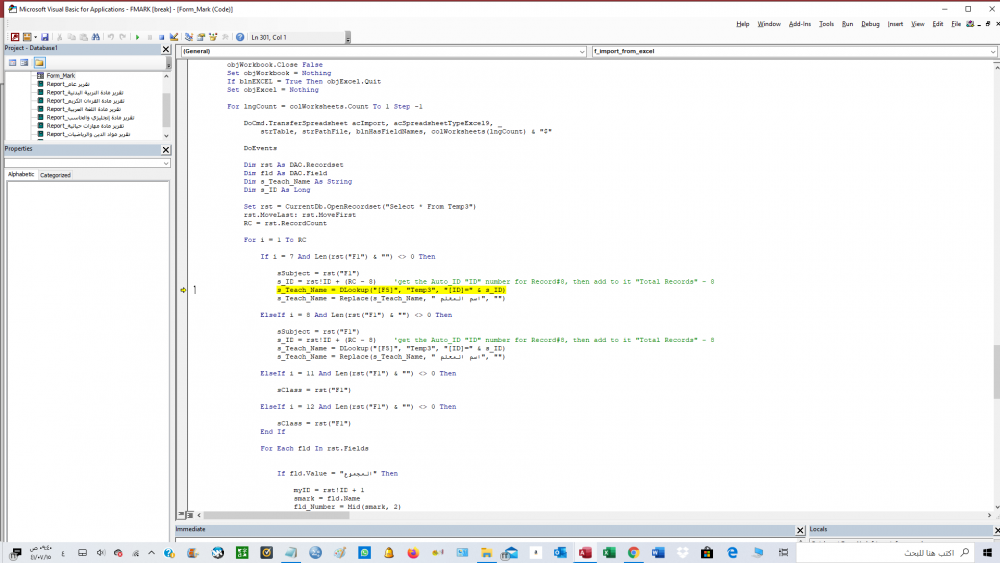The height and width of the screenshot is (563, 1000).
Task: Click the Save database toolbar icon
Action: 45,37
